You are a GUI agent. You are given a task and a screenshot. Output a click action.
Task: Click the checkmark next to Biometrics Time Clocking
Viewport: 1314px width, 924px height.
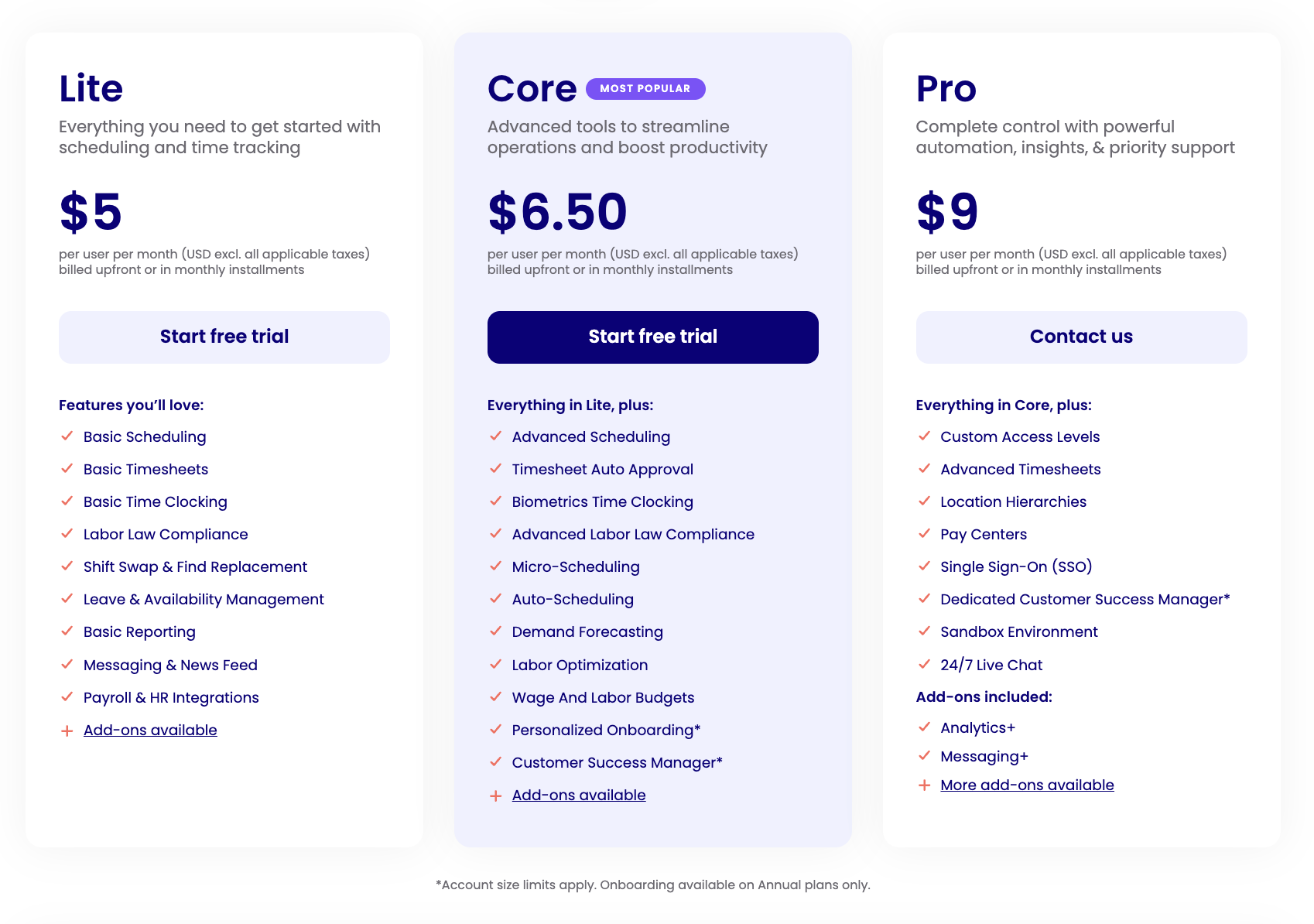[x=495, y=501]
